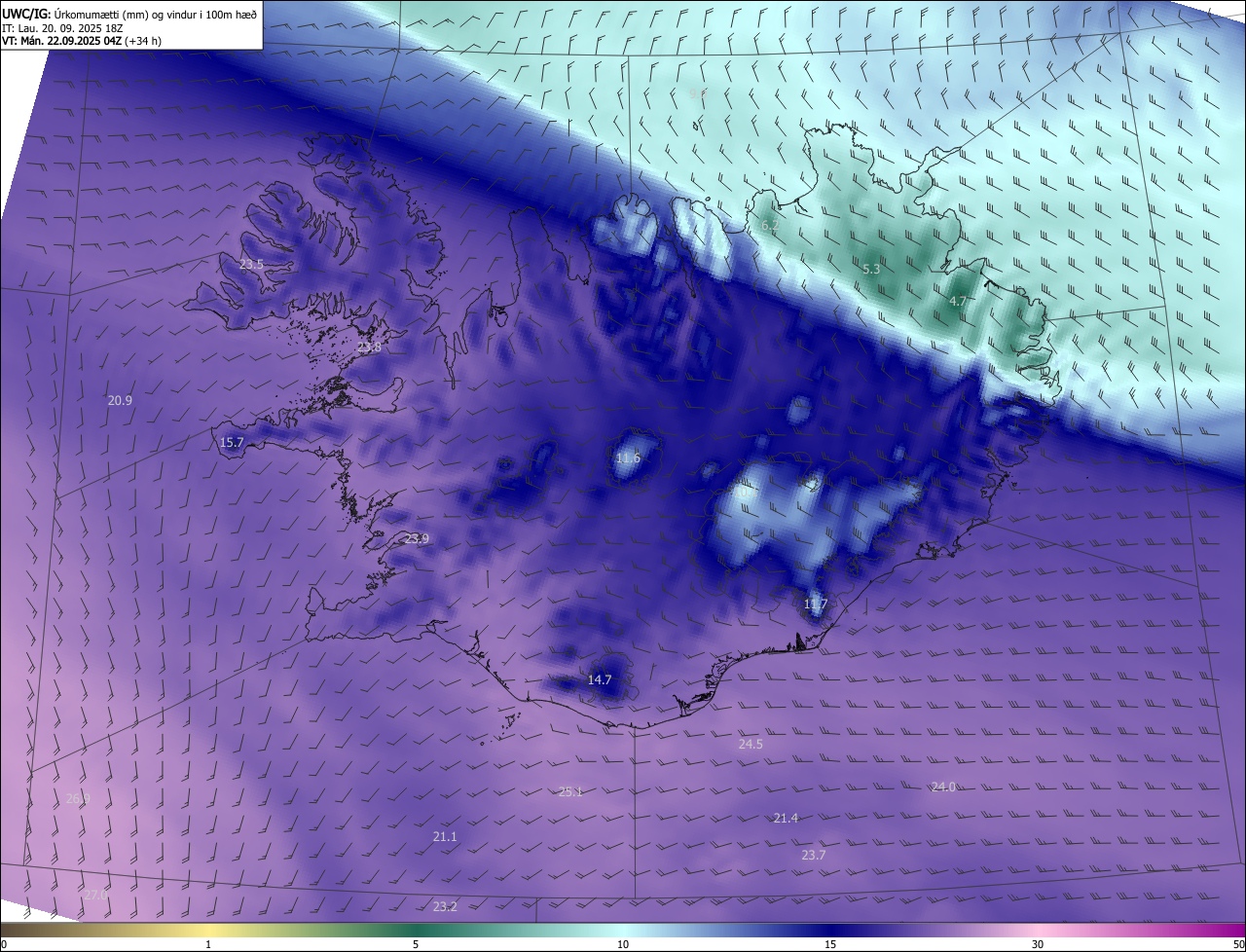Click the 15.7 value label on the map
Screen dimensions: 1246x952
[x=232, y=442]
